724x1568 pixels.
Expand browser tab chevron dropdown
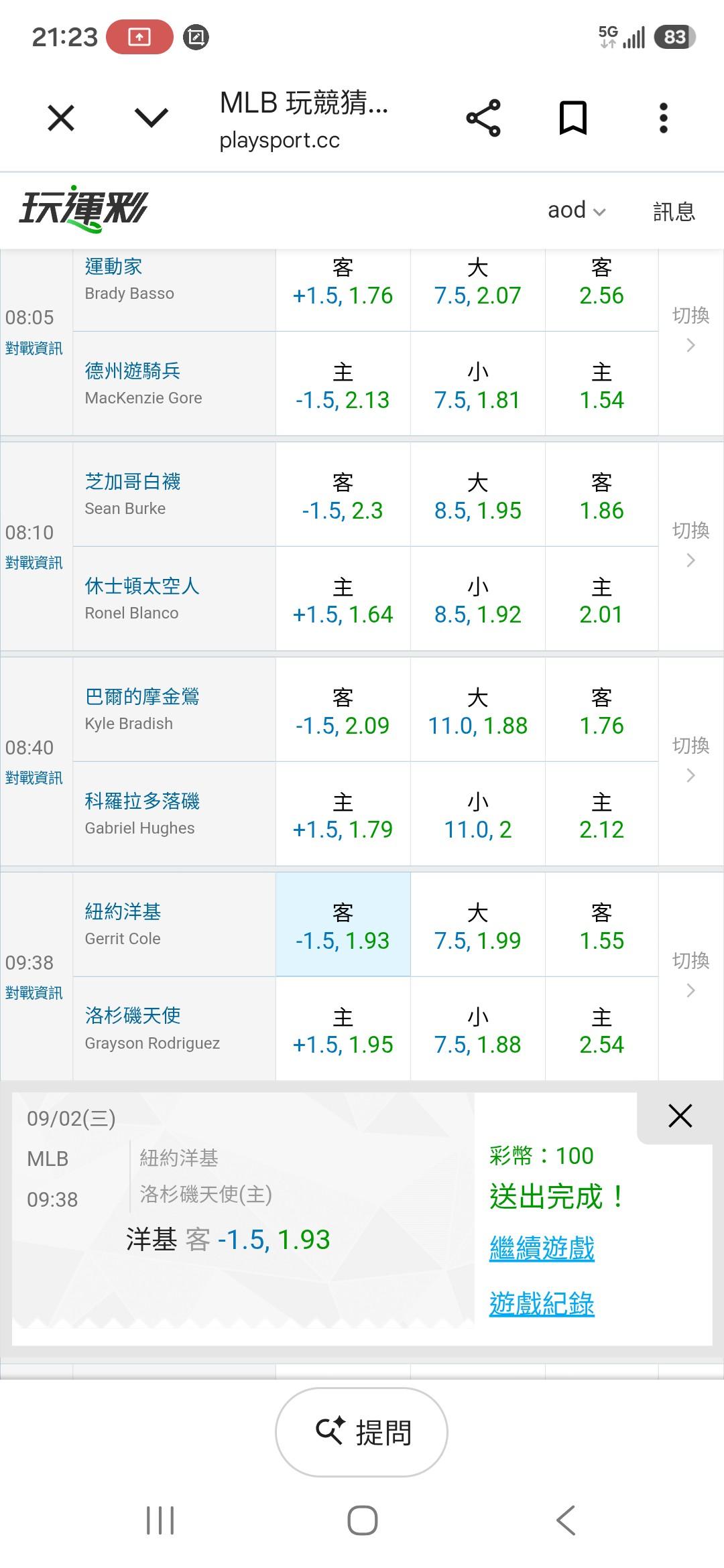[152, 119]
